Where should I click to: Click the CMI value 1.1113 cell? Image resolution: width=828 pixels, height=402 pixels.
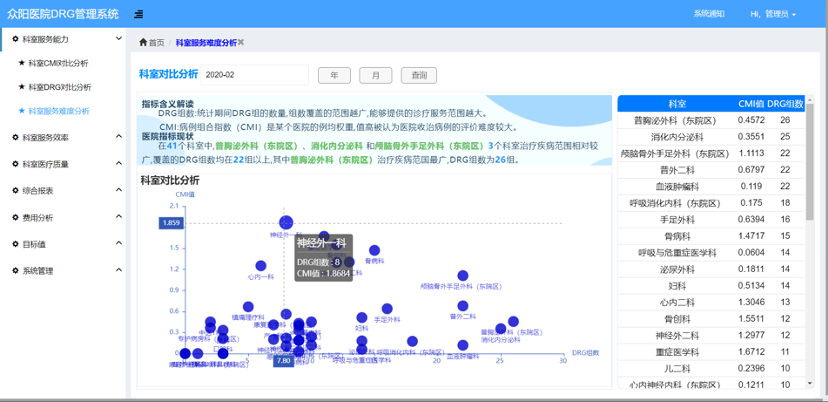tap(750, 154)
